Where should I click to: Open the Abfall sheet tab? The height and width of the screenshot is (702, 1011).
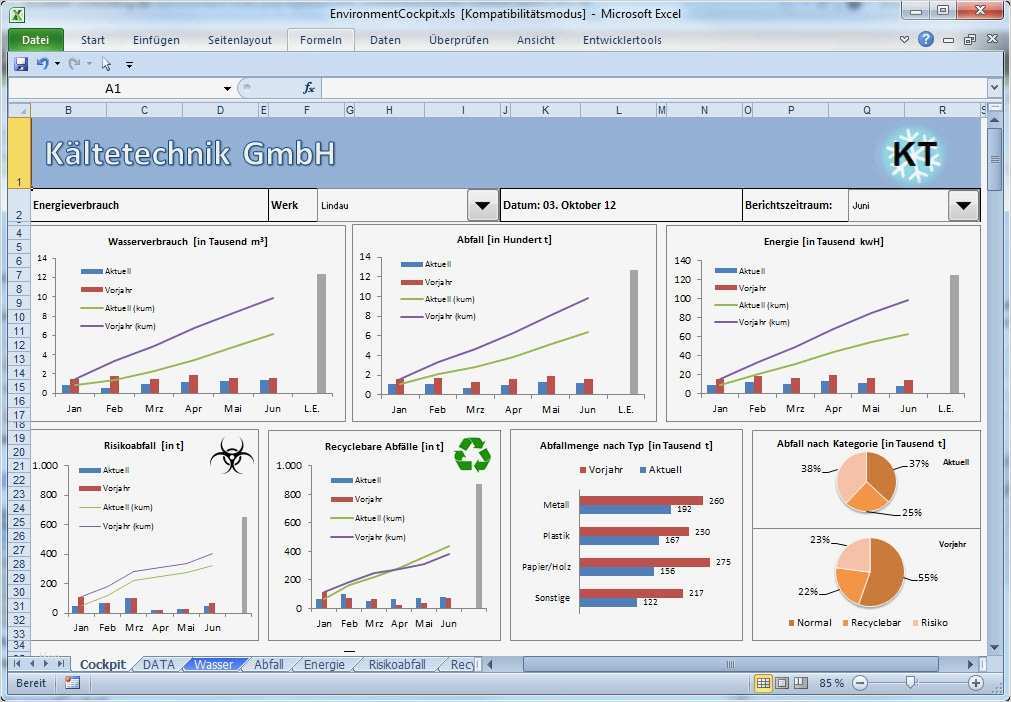point(268,664)
